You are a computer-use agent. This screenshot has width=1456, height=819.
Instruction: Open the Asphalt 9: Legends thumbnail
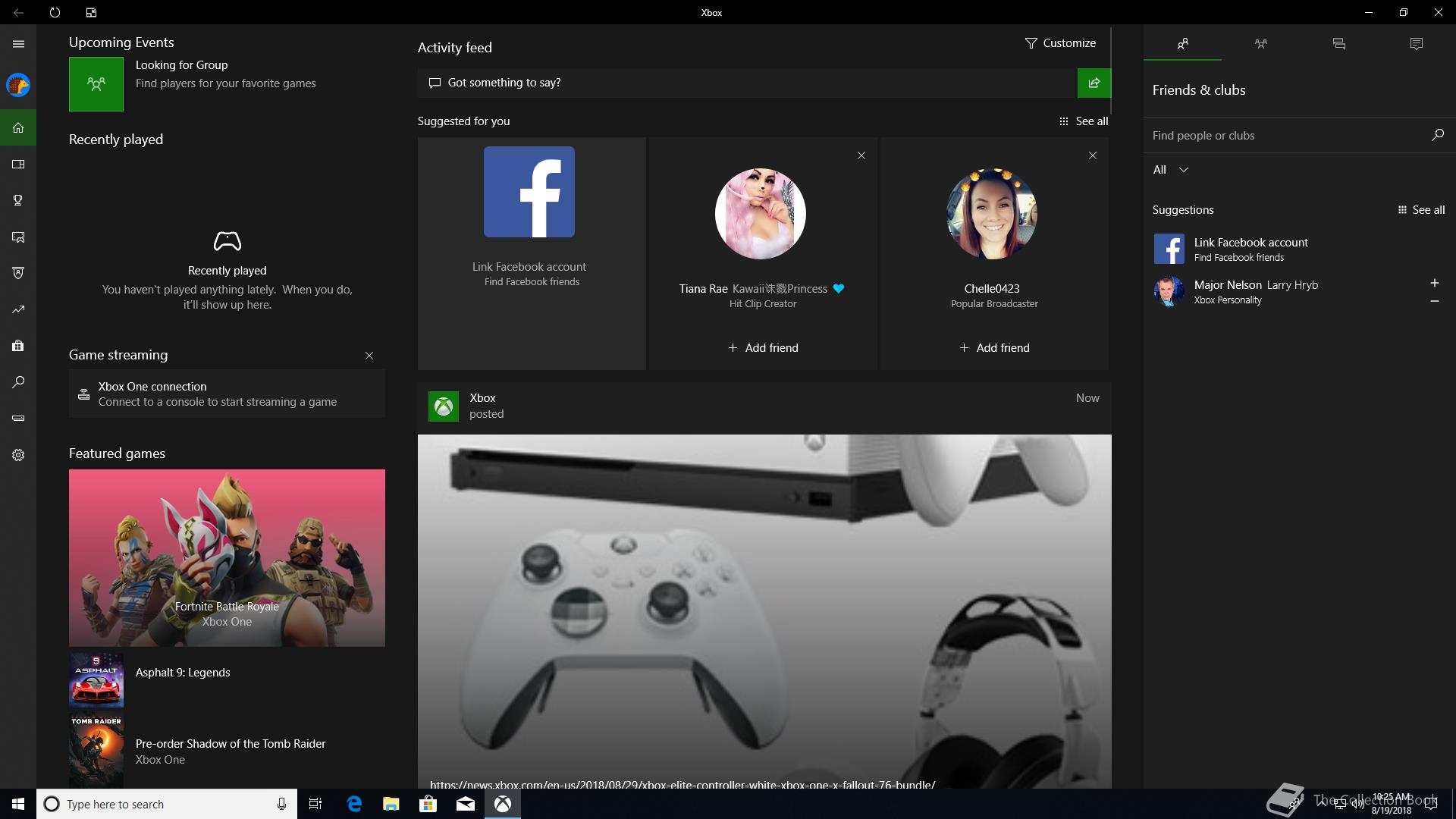pyautogui.click(x=96, y=680)
